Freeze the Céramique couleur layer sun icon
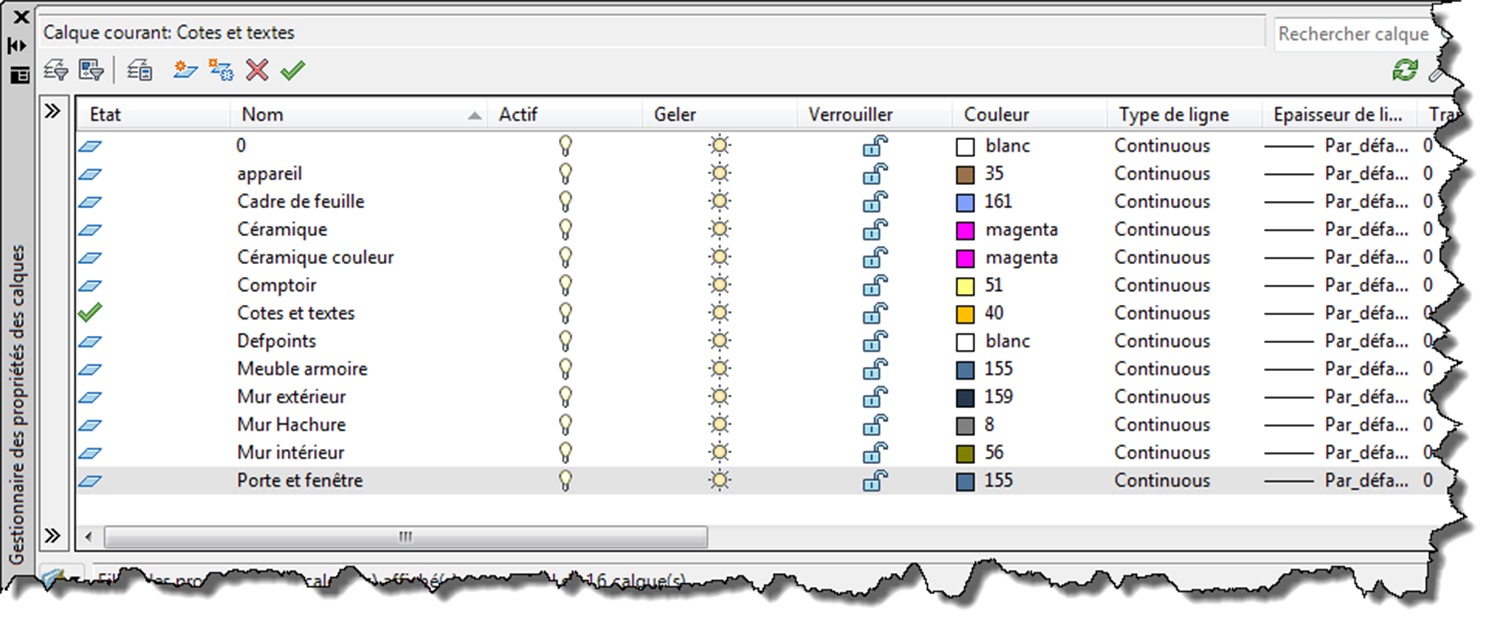The height and width of the screenshot is (634, 1500). [719, 258]
